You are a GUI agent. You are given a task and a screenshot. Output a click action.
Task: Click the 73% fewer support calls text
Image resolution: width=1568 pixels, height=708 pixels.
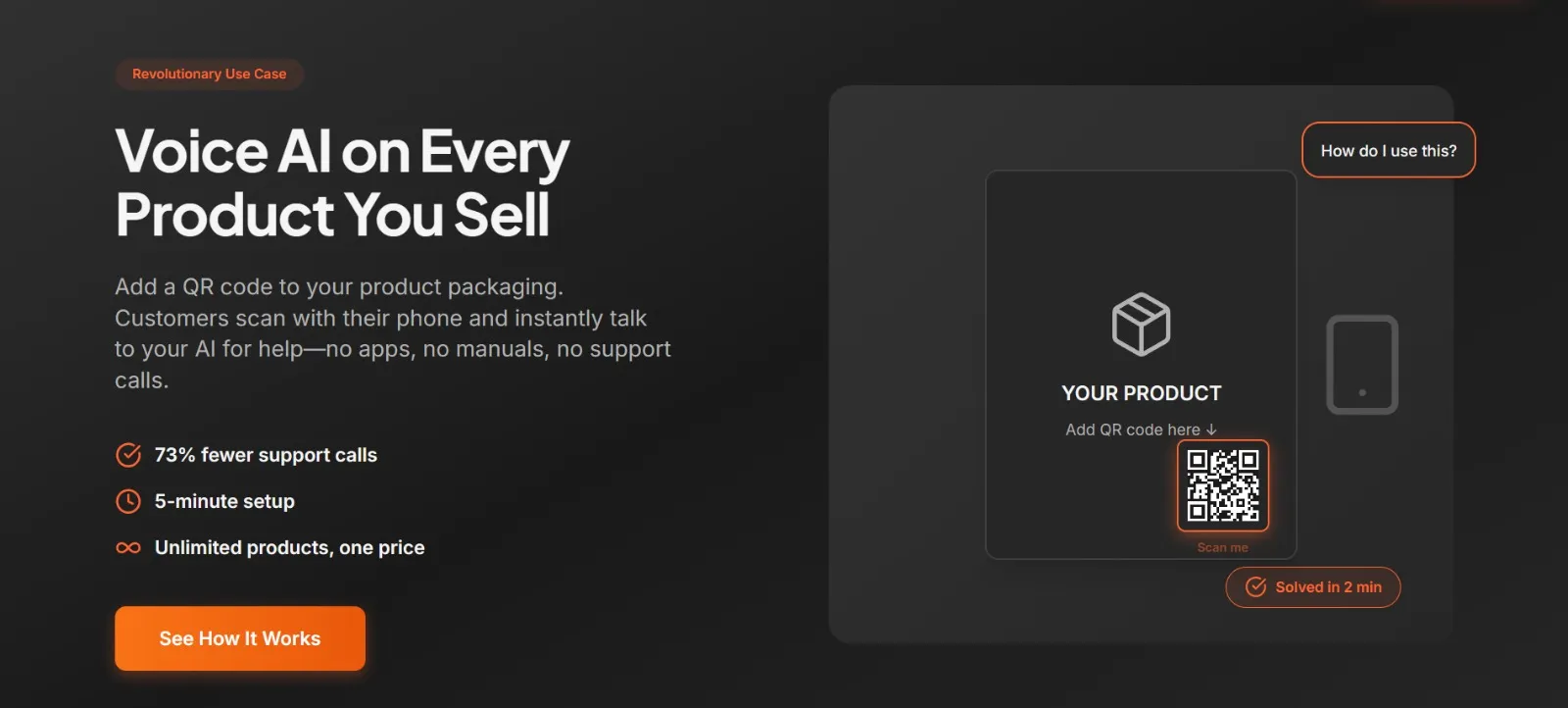[x=266, y=455]
